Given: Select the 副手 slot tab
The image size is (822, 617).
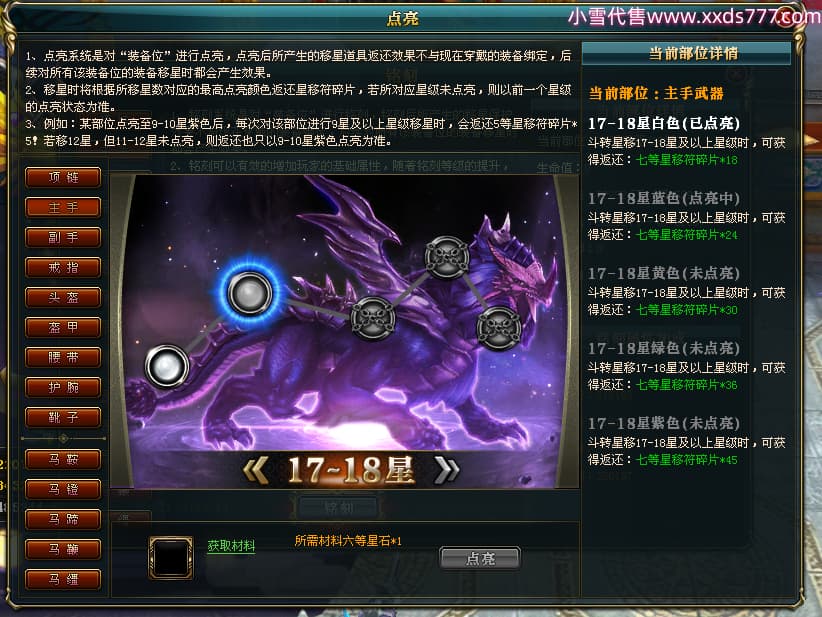Looking at the screenshot, I should (63, 237).
